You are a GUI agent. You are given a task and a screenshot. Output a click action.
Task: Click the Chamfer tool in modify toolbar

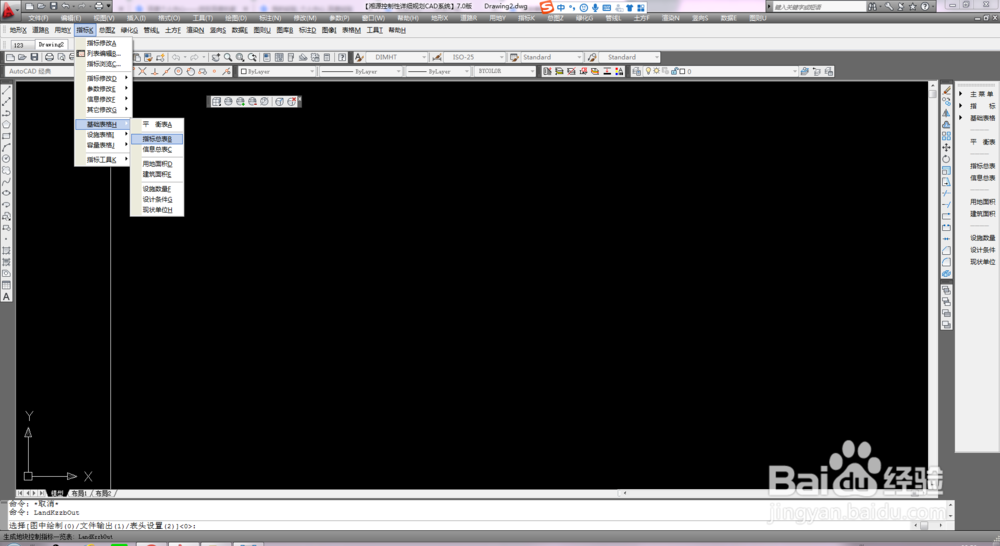point(946,251)
